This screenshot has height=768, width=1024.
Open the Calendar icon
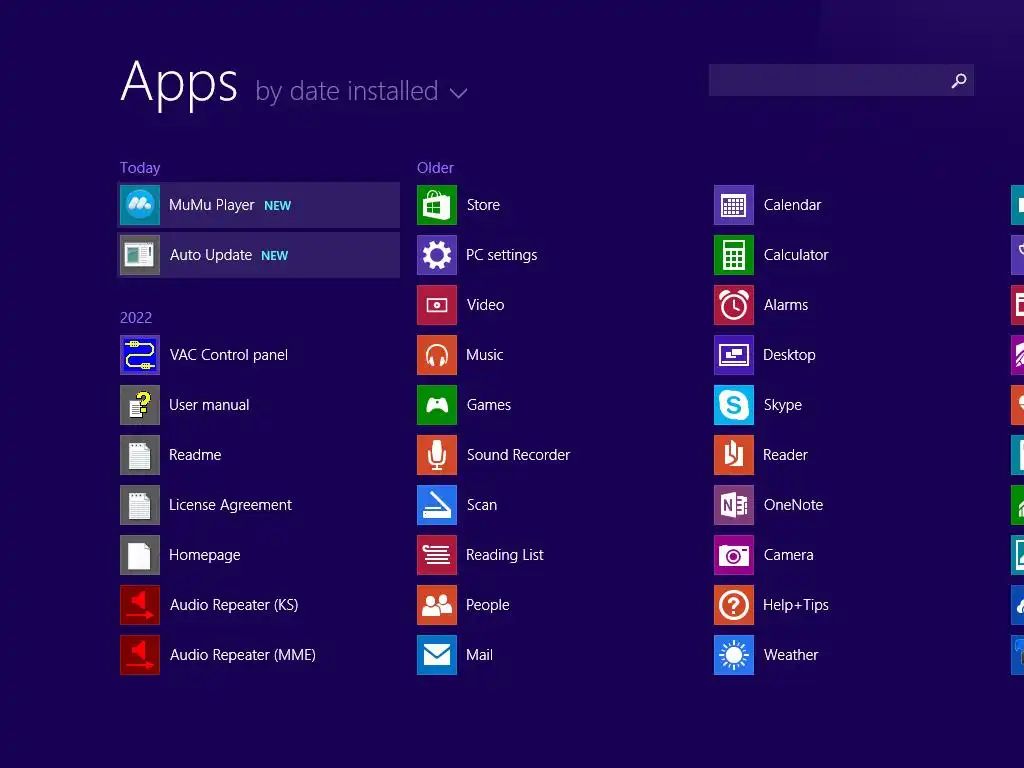[x=734, y=205]
